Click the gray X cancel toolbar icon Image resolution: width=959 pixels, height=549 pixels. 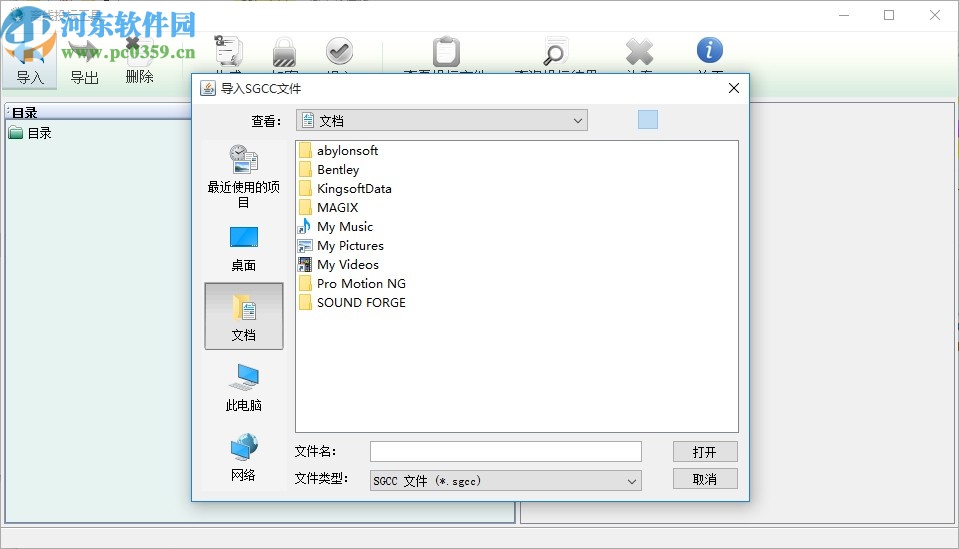pos(640,52)
